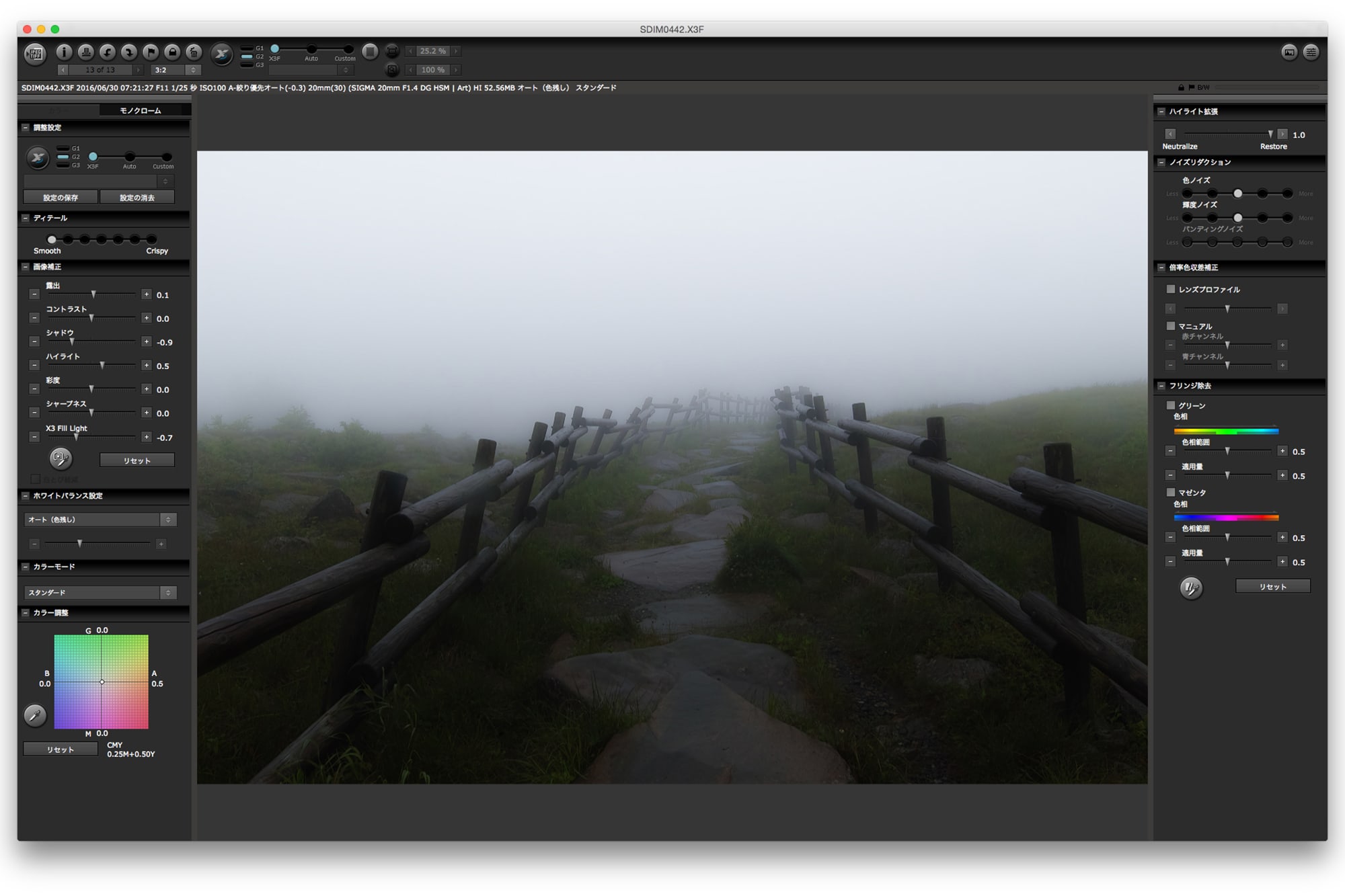Viewport: 1345px width, 896px height.
Task: Enable the マニュアル chromatic aberration checkbox
Action: [x=1171, y=326]
